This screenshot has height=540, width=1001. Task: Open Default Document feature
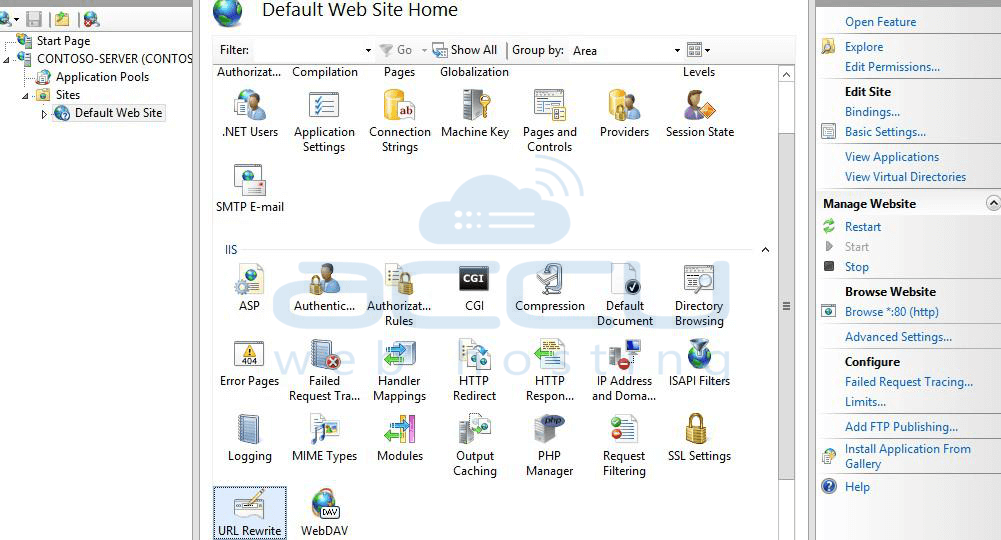(625, 295)
